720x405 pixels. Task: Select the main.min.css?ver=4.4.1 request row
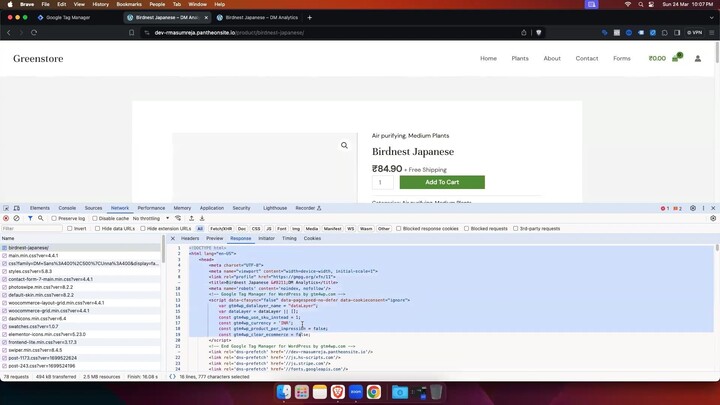coord(81,255)
